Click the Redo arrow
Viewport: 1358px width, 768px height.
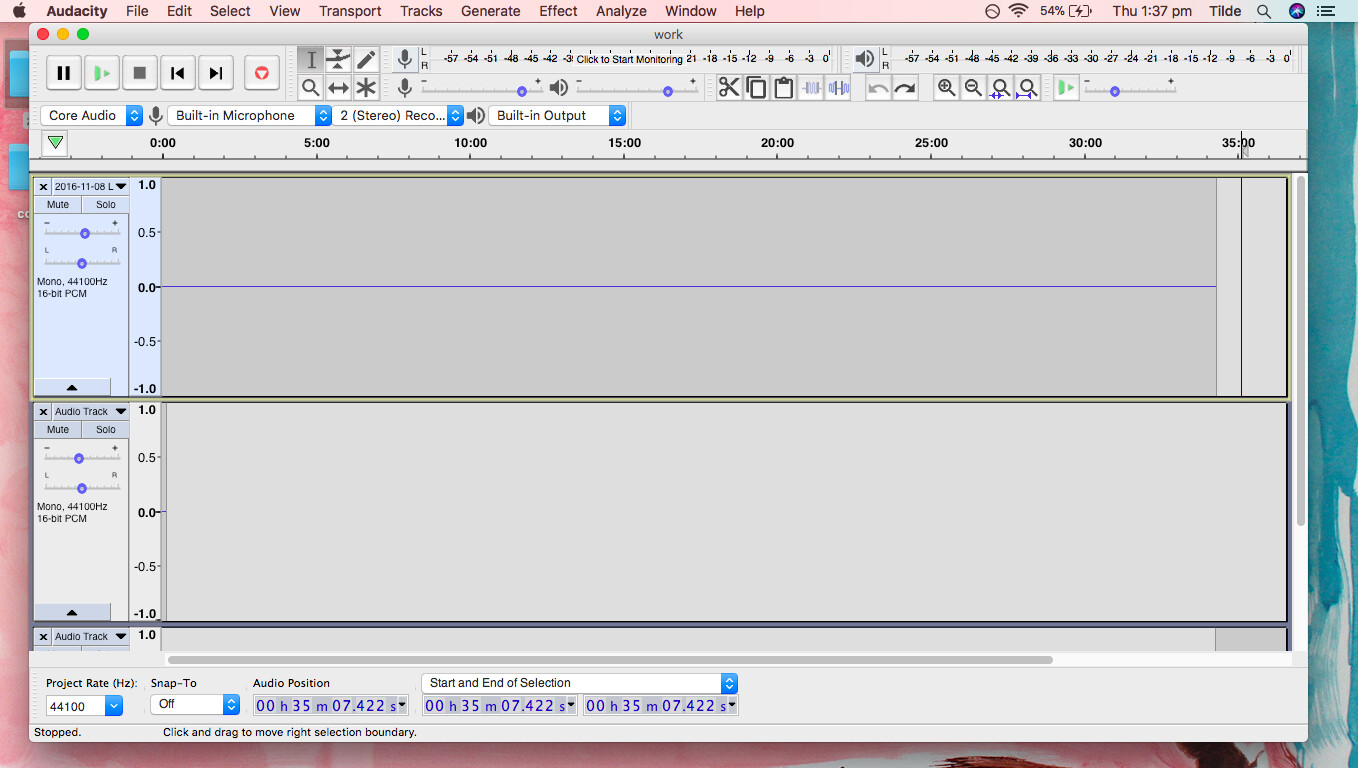point(905,88)
